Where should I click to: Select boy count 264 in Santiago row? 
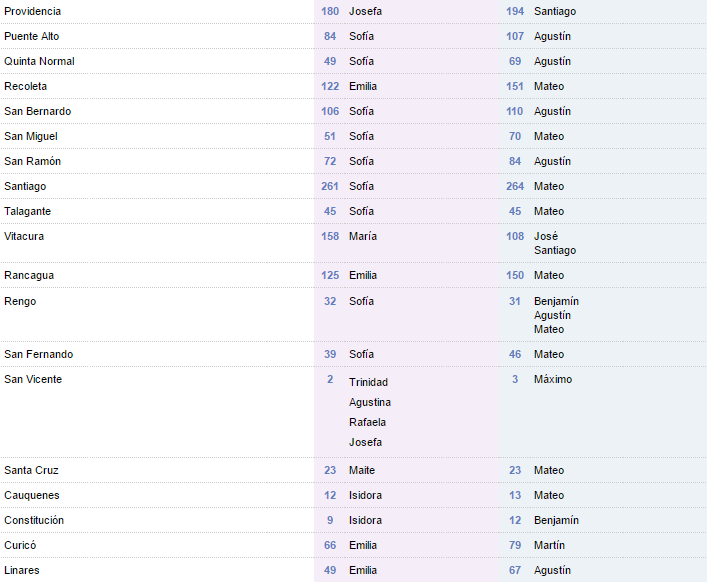[515, 186]
